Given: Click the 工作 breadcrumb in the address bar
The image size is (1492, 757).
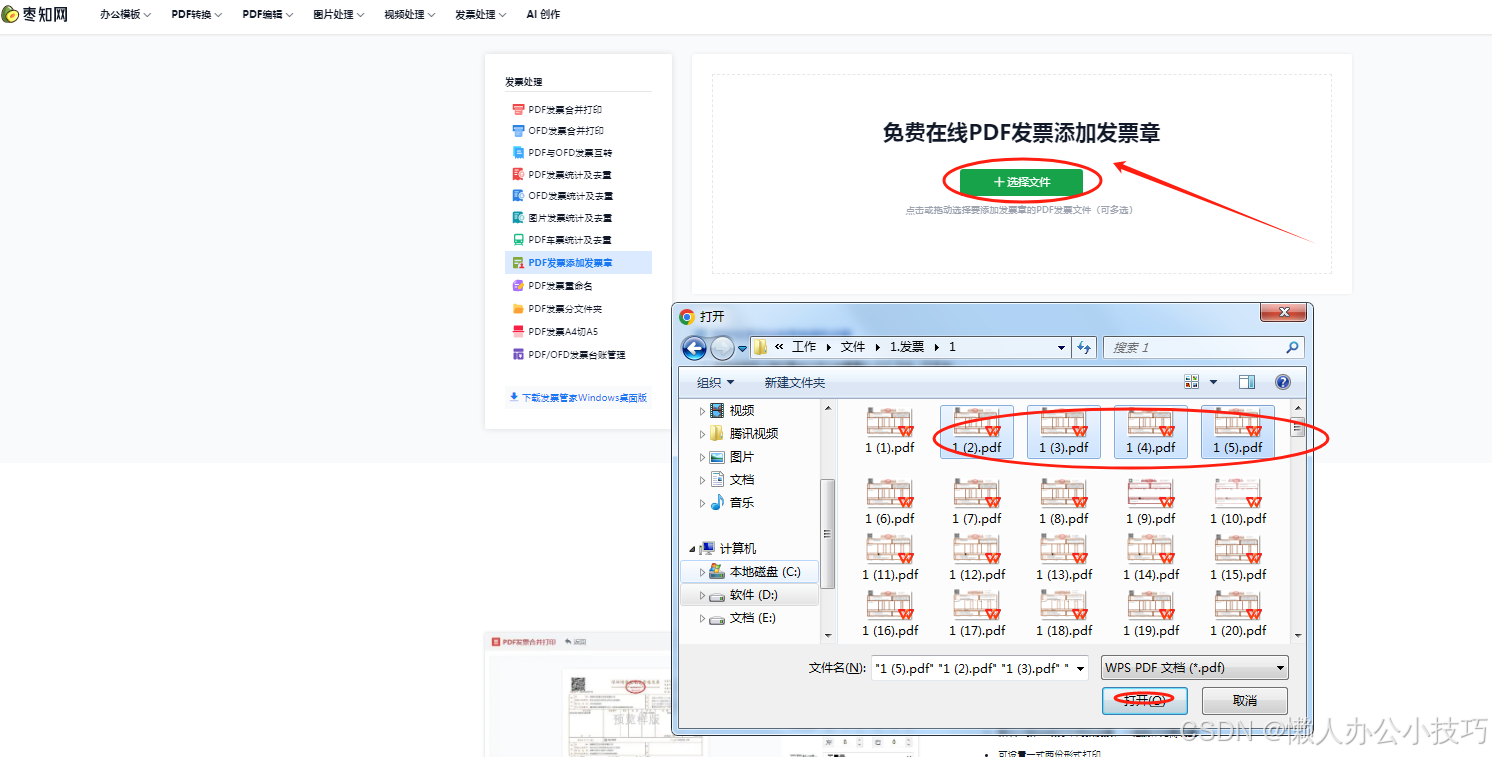Looking at the screenshot, I should pyautogui.click(x=804, y=347).
